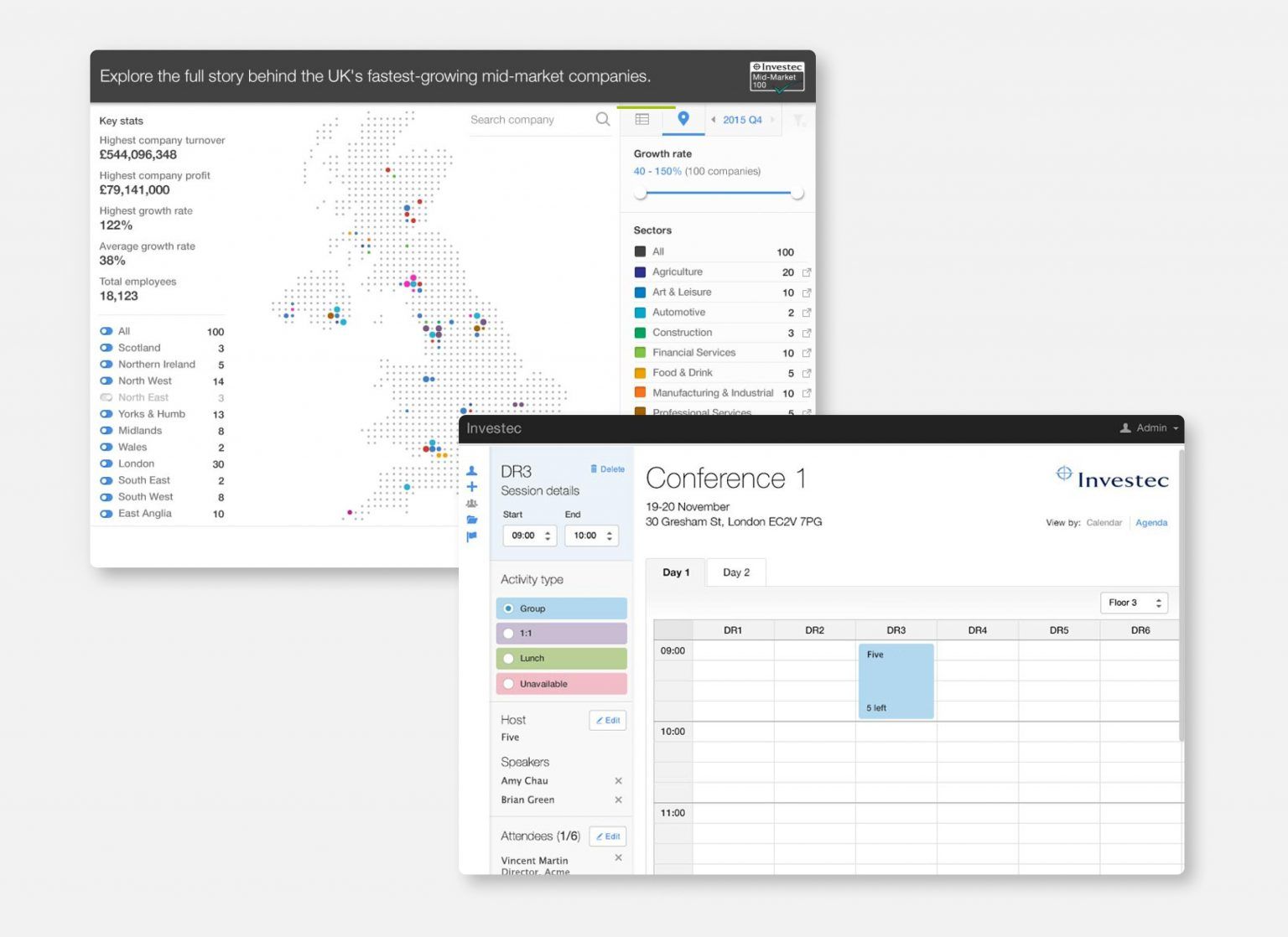View by Agenda
1288x937 pixels.
(x=1151, y=523)
